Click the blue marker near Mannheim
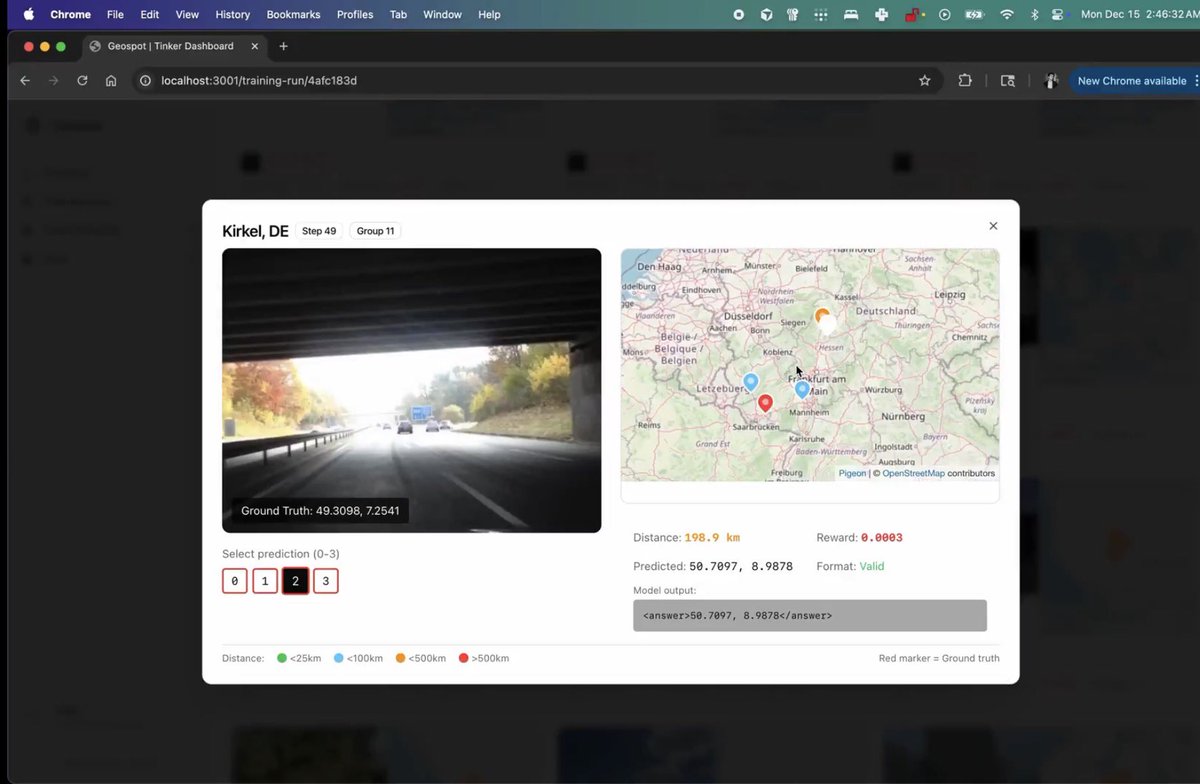 [802, 389]
